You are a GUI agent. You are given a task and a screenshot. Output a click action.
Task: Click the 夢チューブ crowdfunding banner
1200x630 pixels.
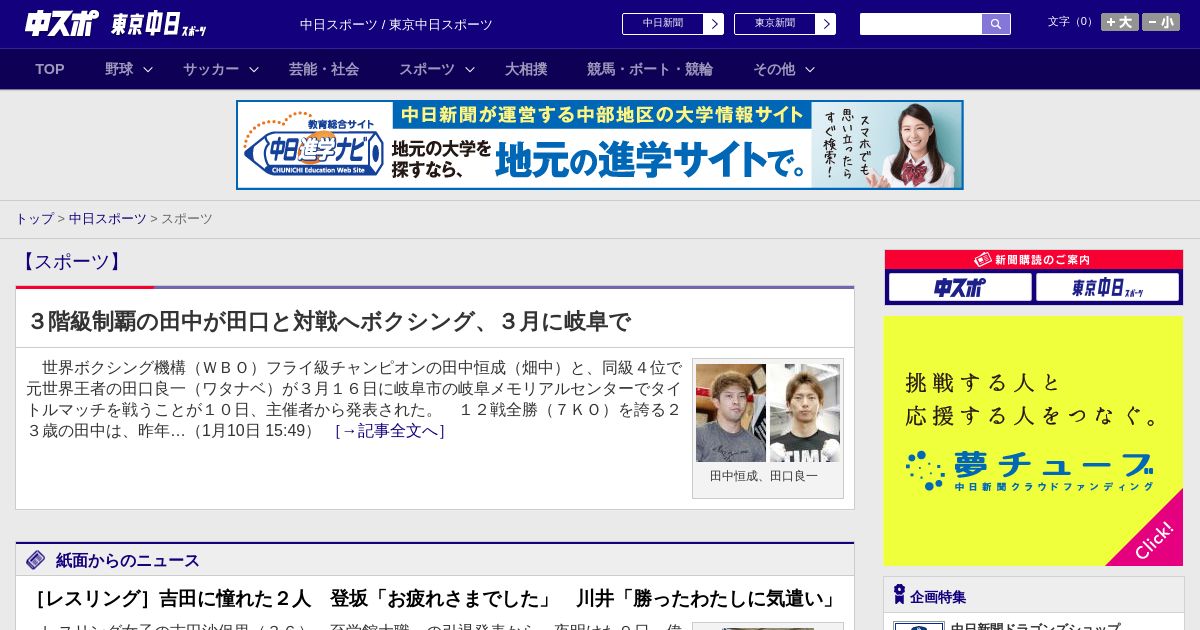pos(1033,441)
